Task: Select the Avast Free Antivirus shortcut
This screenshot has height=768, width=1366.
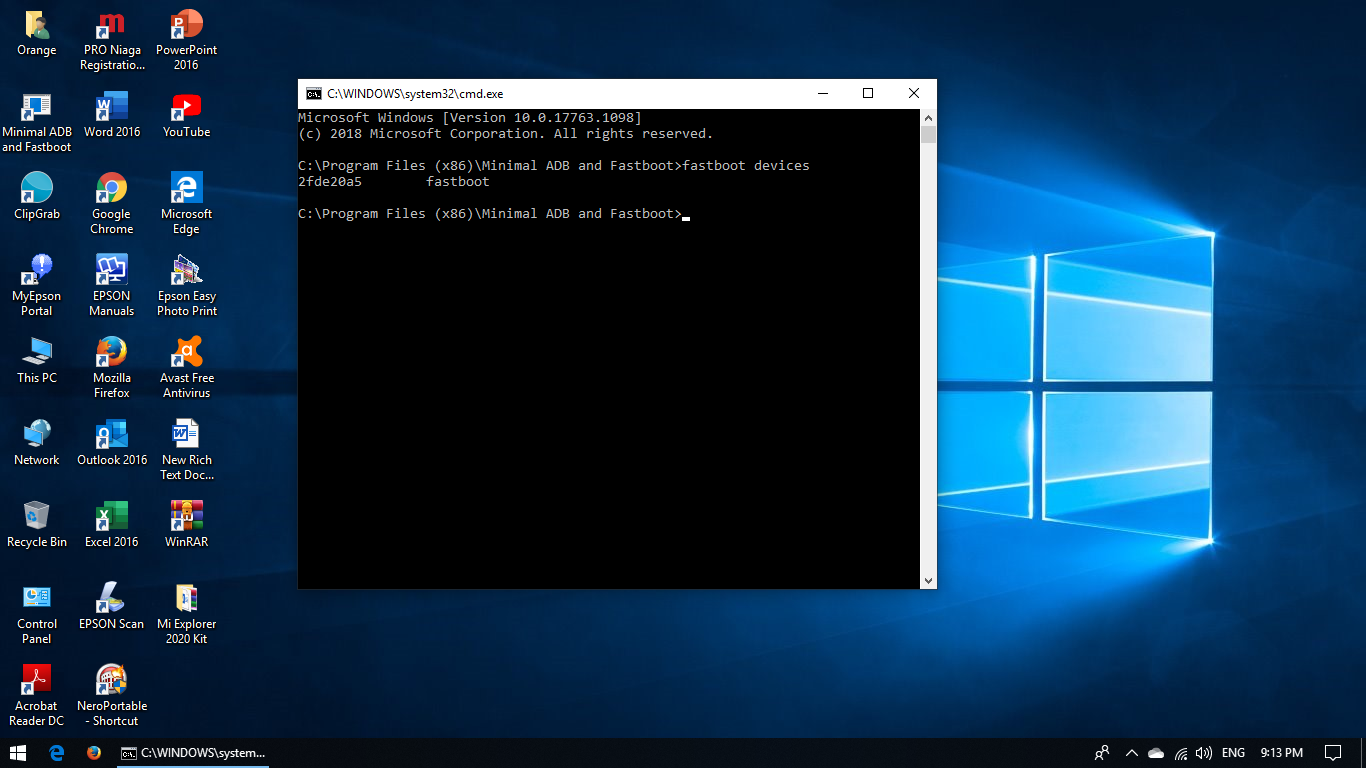Action: (x=187, y=369)
